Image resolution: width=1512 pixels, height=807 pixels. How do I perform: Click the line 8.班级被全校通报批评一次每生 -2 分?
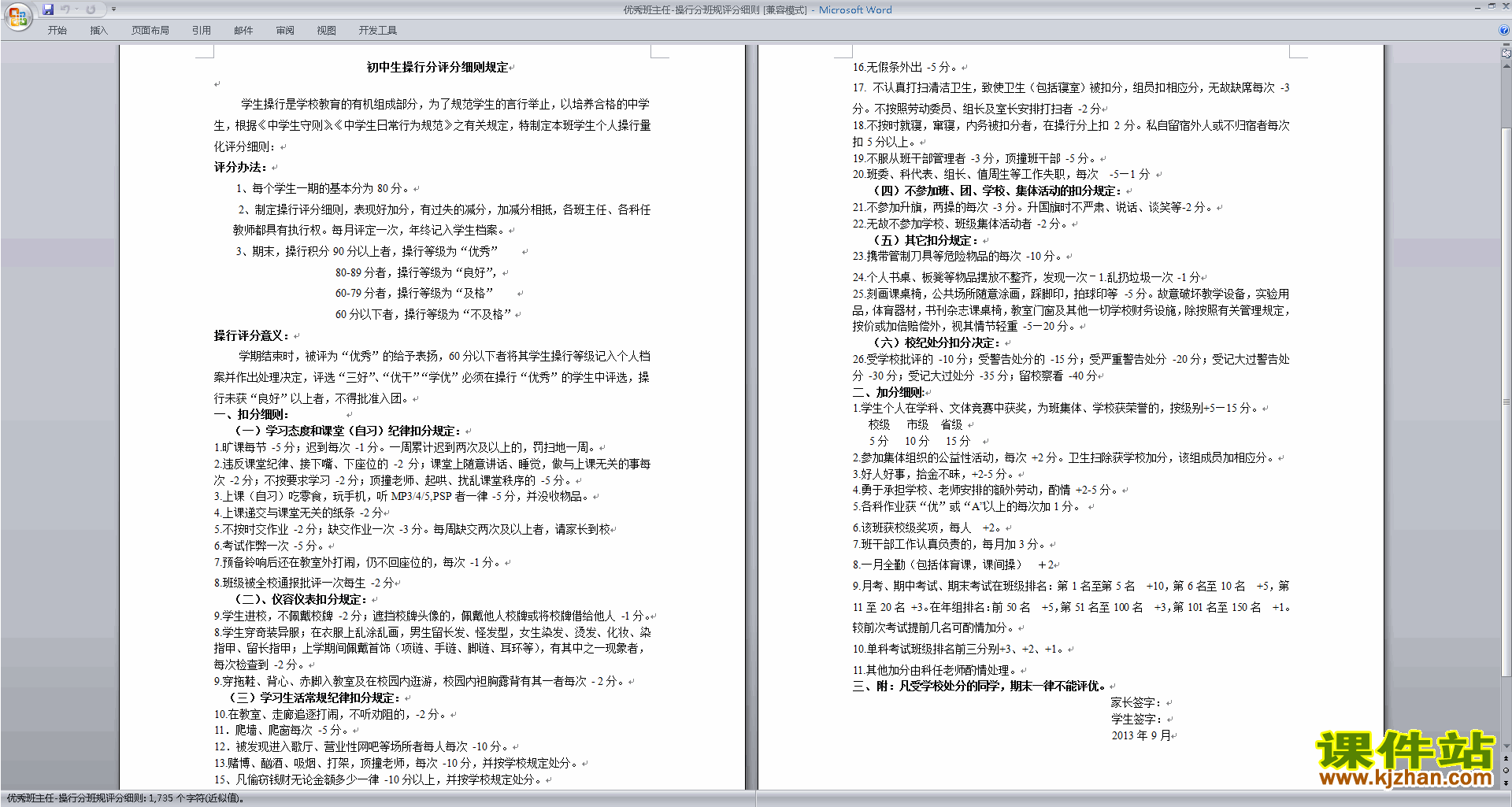pos(305,583)
